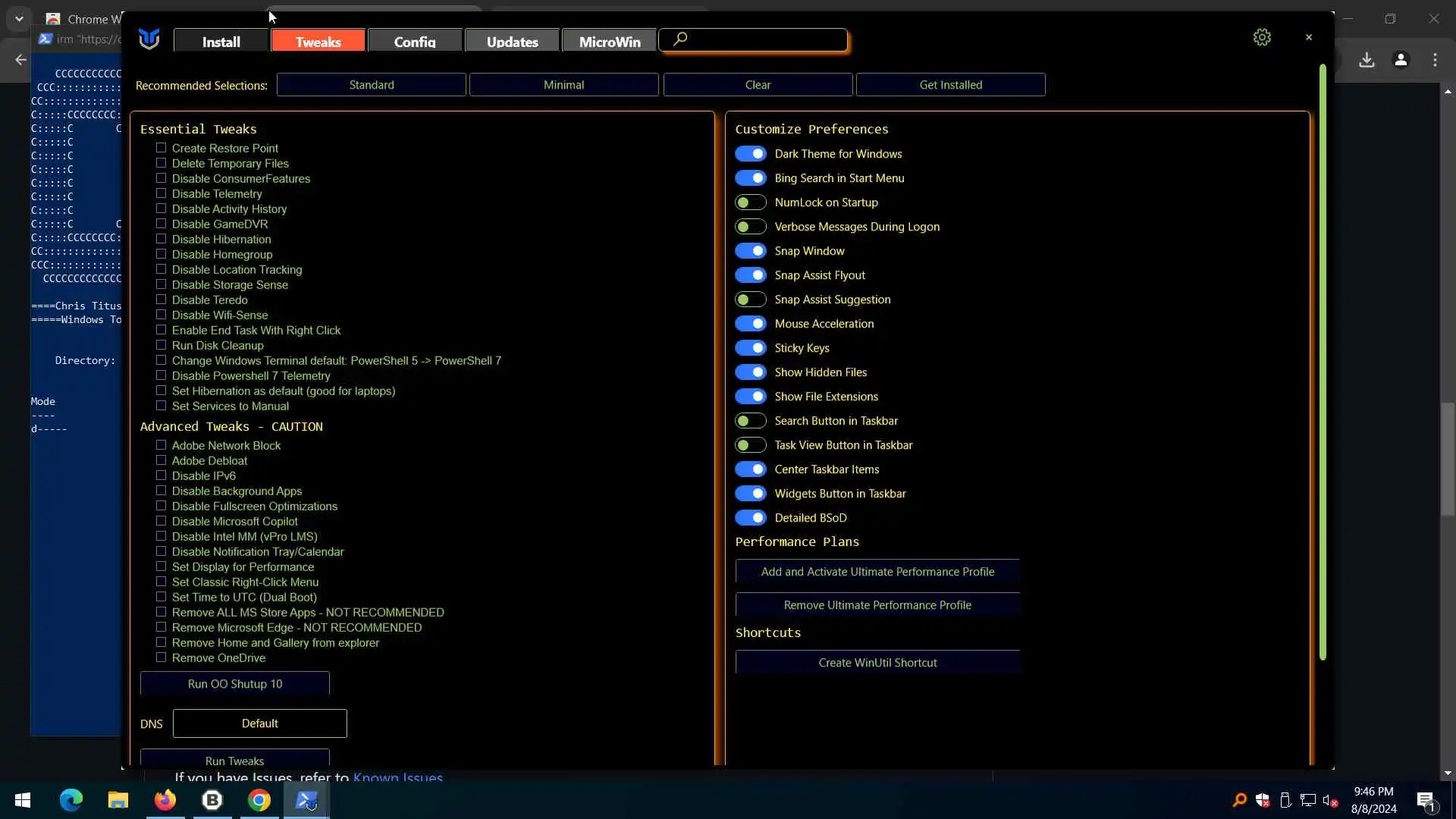
Task: Launch Firefox from the taskbar
Action: 165,800
